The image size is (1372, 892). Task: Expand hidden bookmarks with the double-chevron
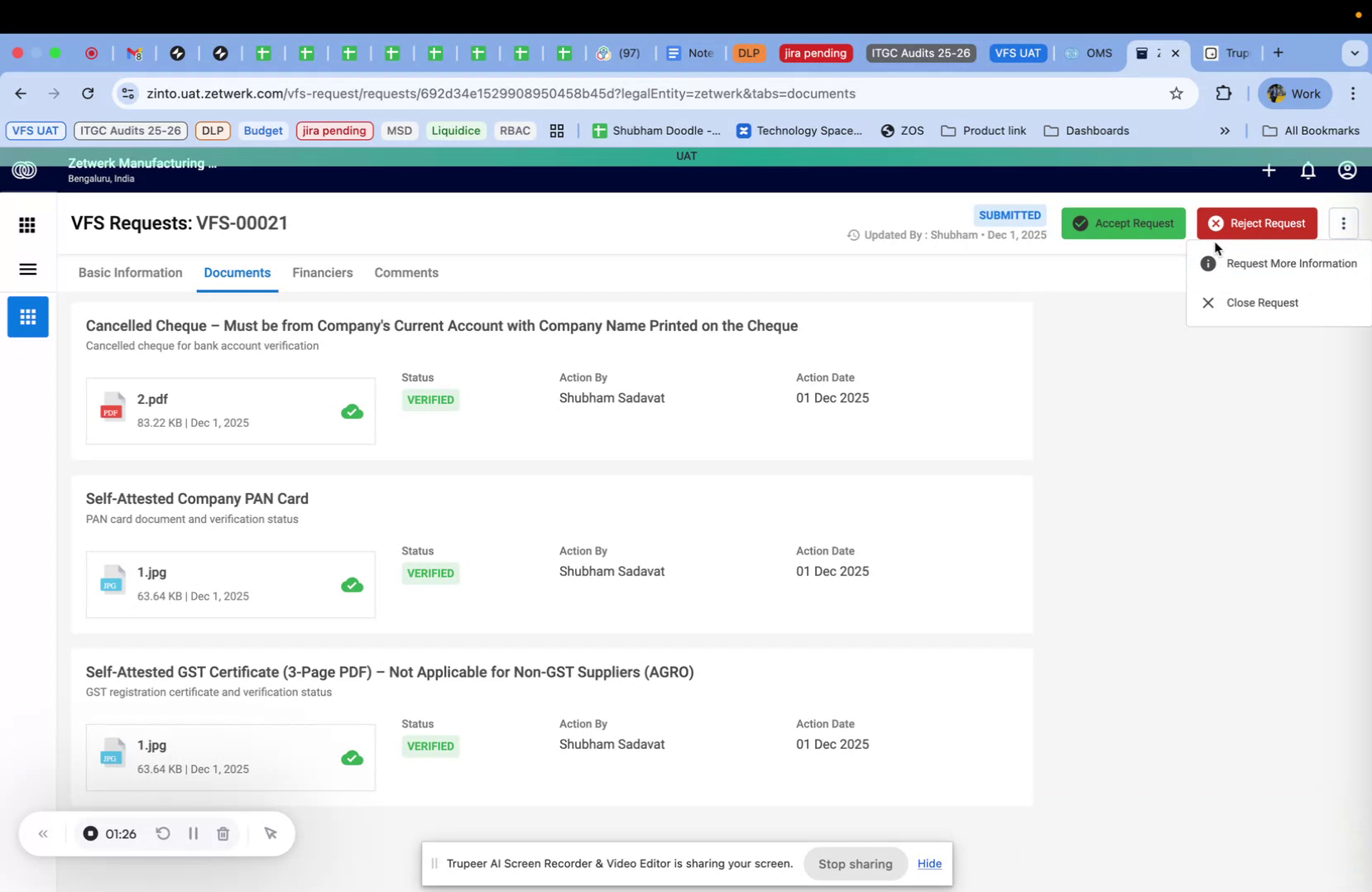point(1224,131)
